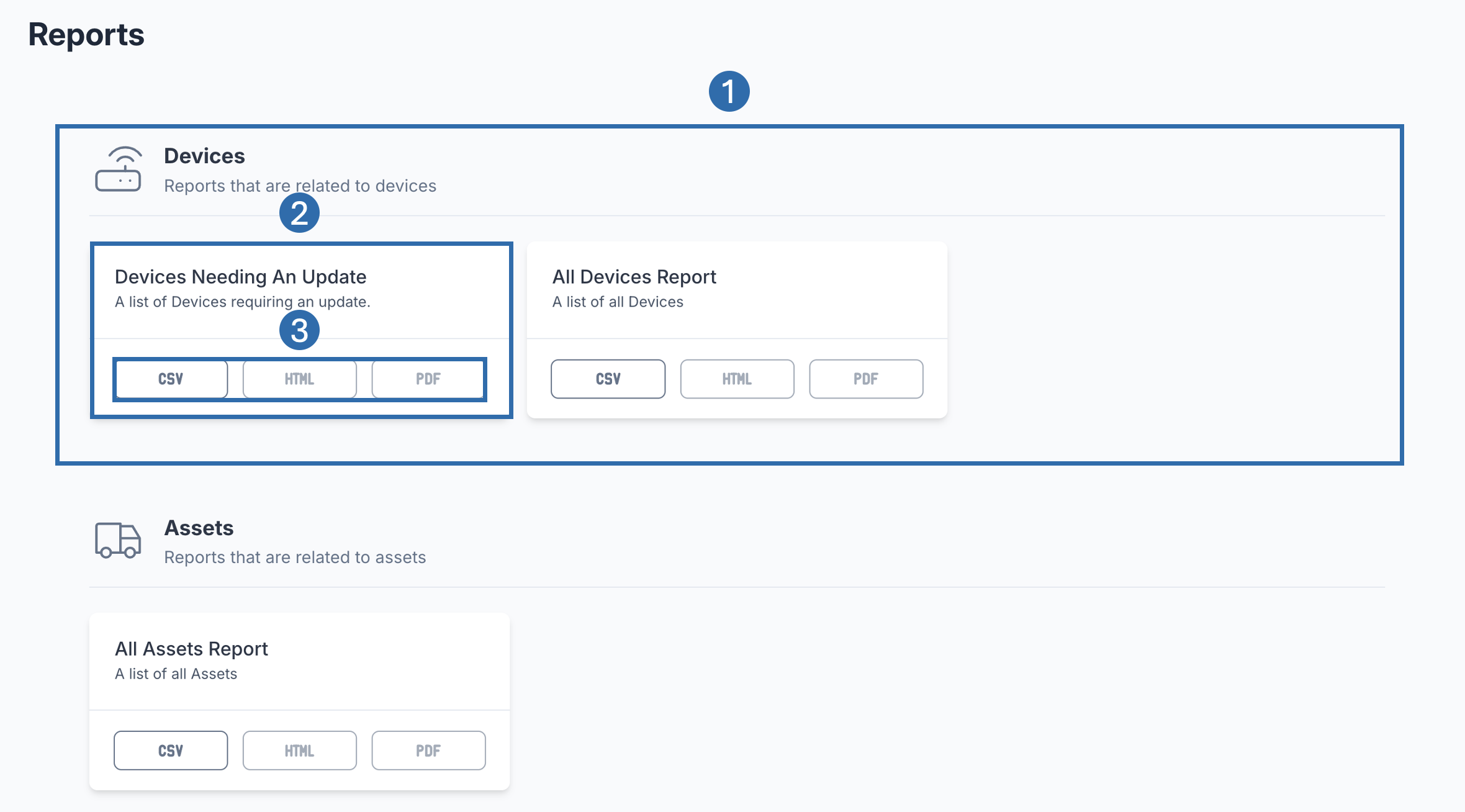The width and height of the screenshot is (1465, 812).
Task: Open All Assets Report as HTML
Action: click(x=299, y=751)
